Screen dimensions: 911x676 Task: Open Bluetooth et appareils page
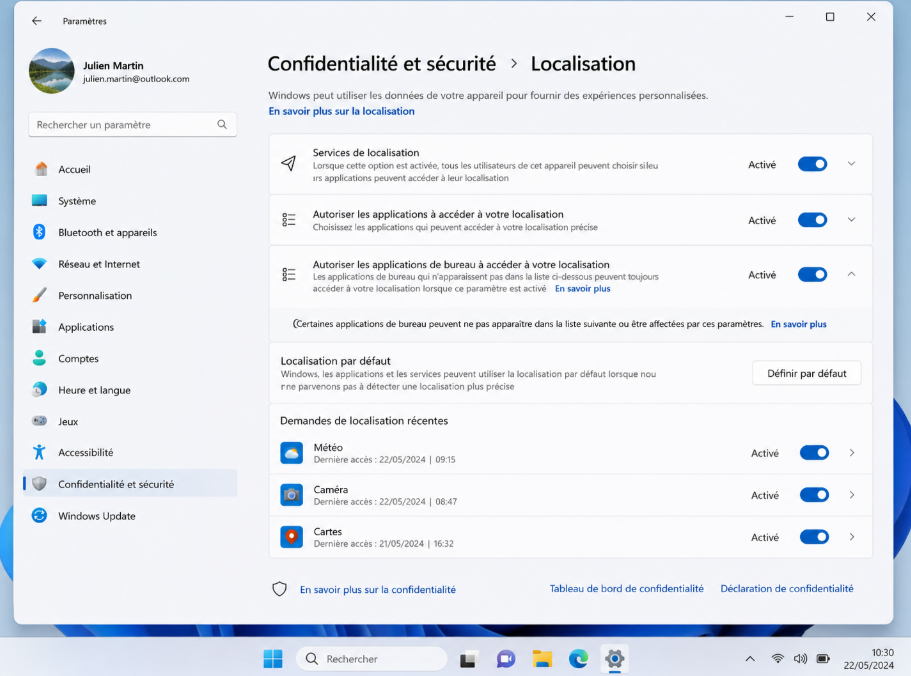tap(130, 232)
